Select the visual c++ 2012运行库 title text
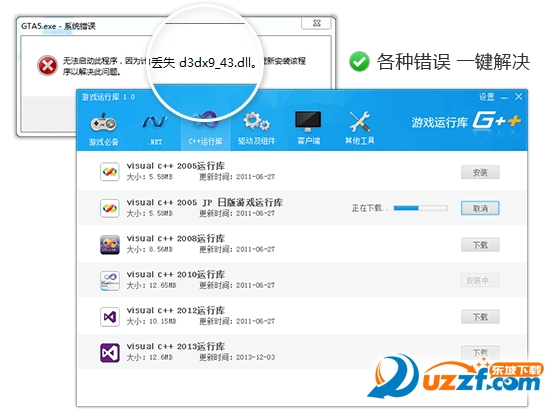 click(x=175, y=310)
